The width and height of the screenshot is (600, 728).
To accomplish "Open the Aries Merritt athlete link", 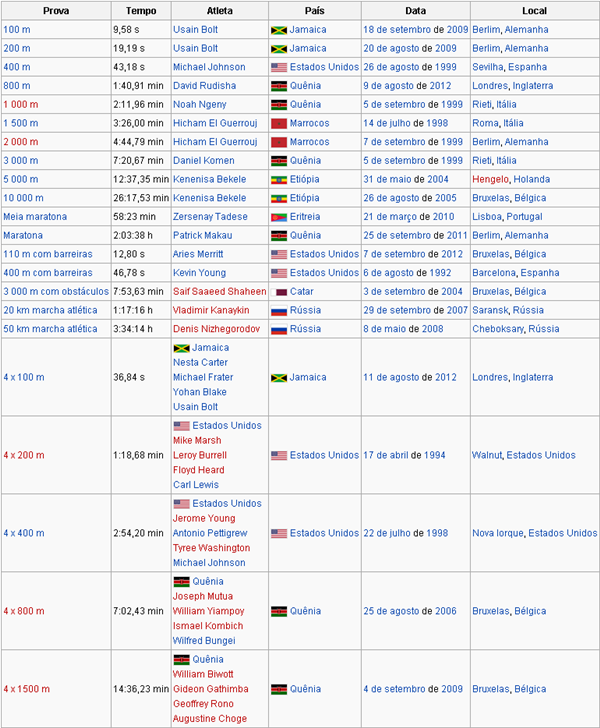I will point(198,254).
